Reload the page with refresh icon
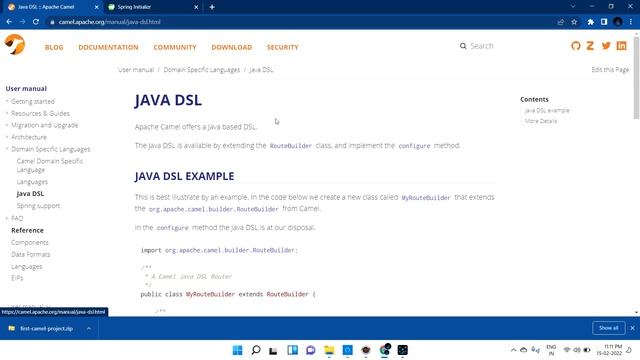640x360 pixels. pyautogui.click(x=36, y=22)
